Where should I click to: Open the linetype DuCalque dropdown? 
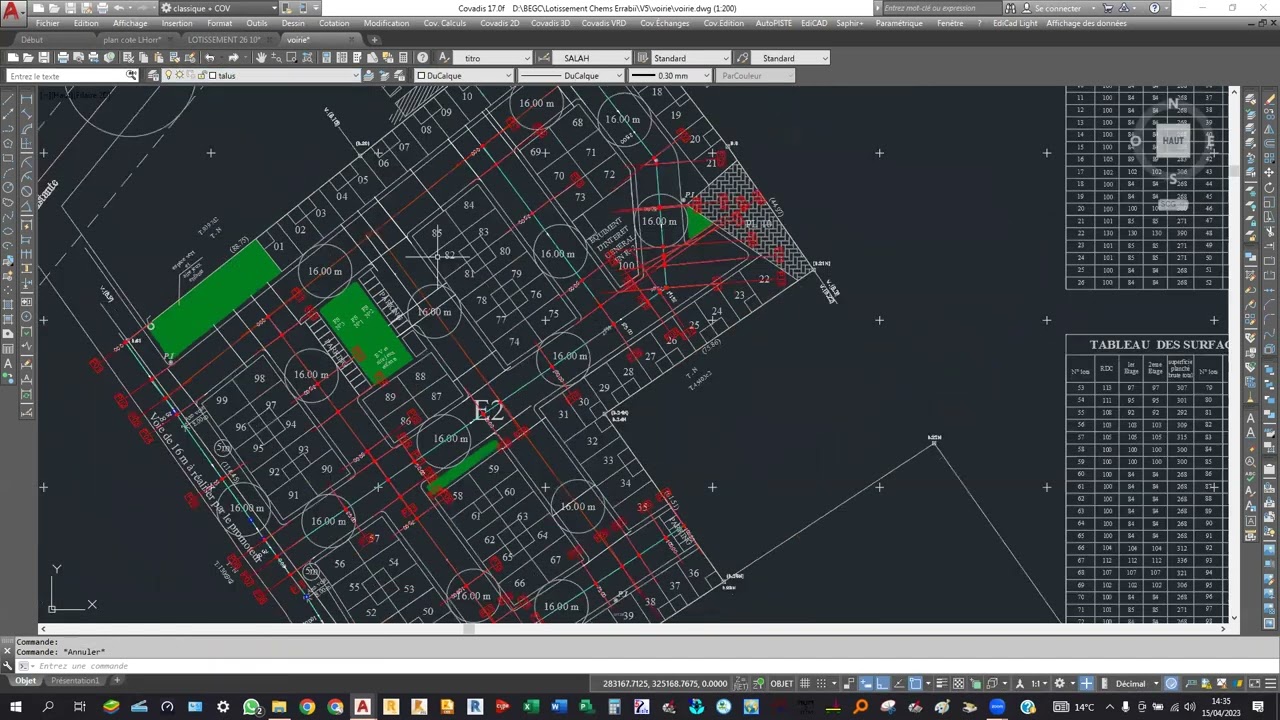pyautogui.click(x=570, y=76)
